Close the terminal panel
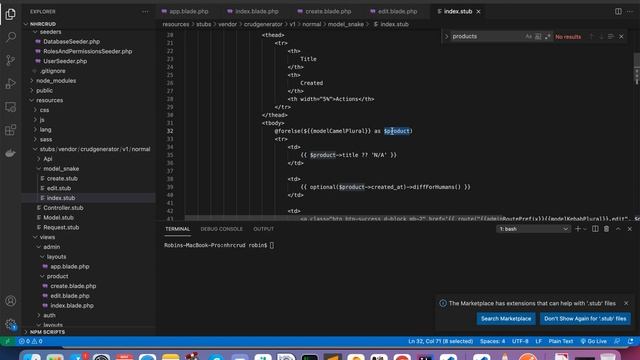The height and width of the screenshot is (360, 640). pos(629,229)
